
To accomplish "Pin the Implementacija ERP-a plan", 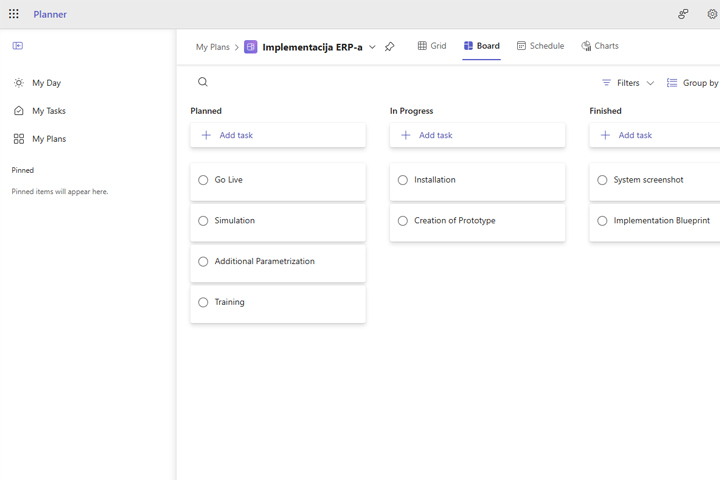I will coord(390,47).
